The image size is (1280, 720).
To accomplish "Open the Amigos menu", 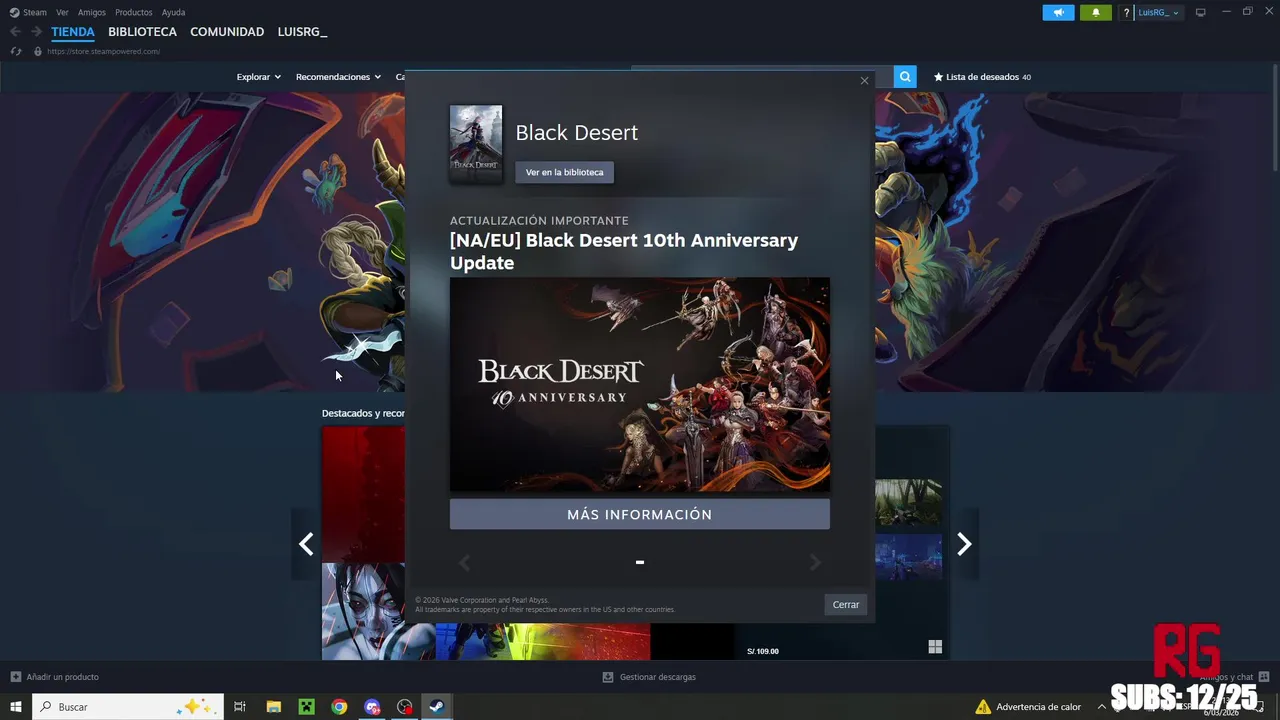I will (x=92, y=12).
